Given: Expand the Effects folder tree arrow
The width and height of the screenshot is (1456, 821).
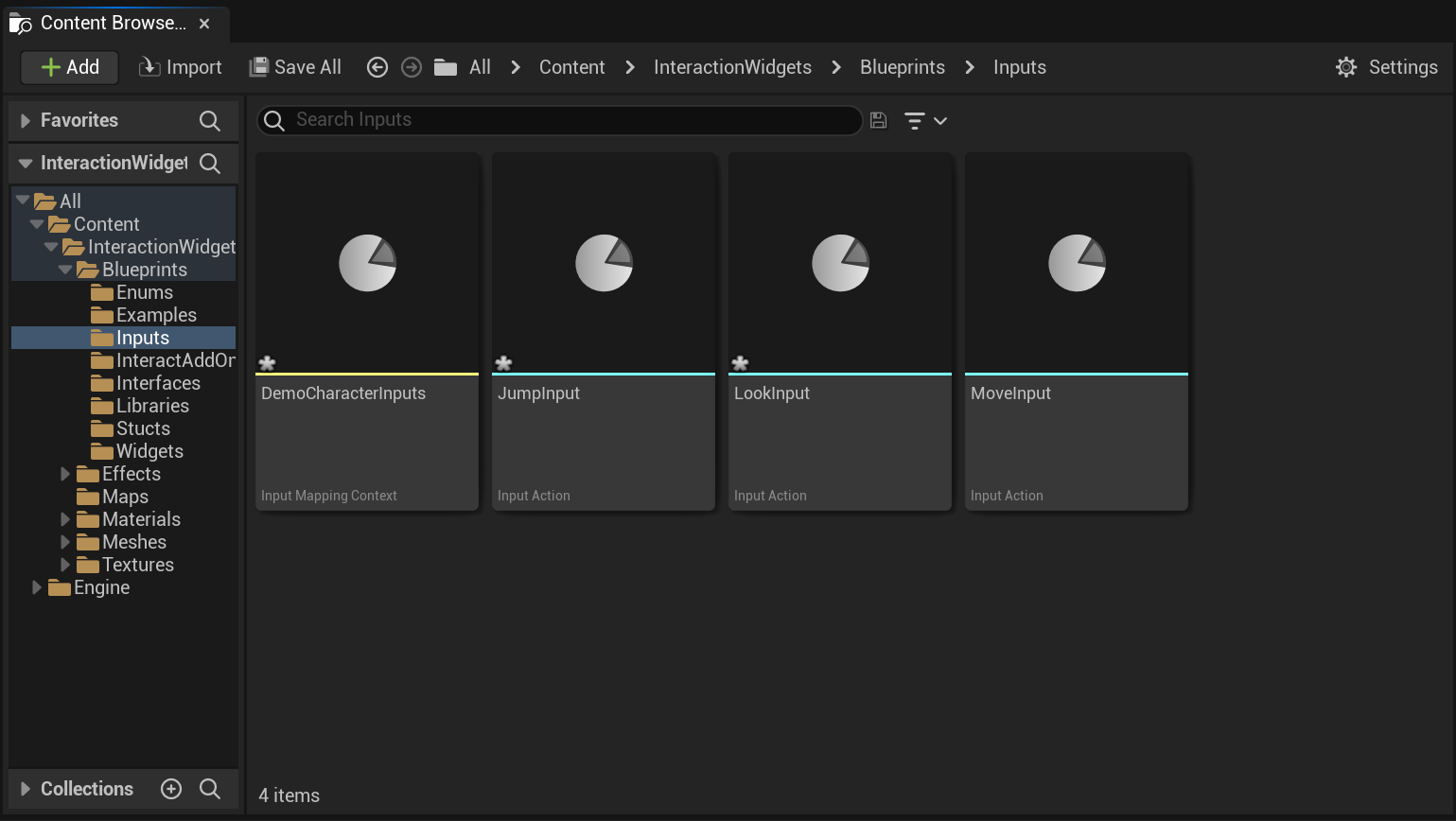Looking at the screenshot, I should pos(65,474).
